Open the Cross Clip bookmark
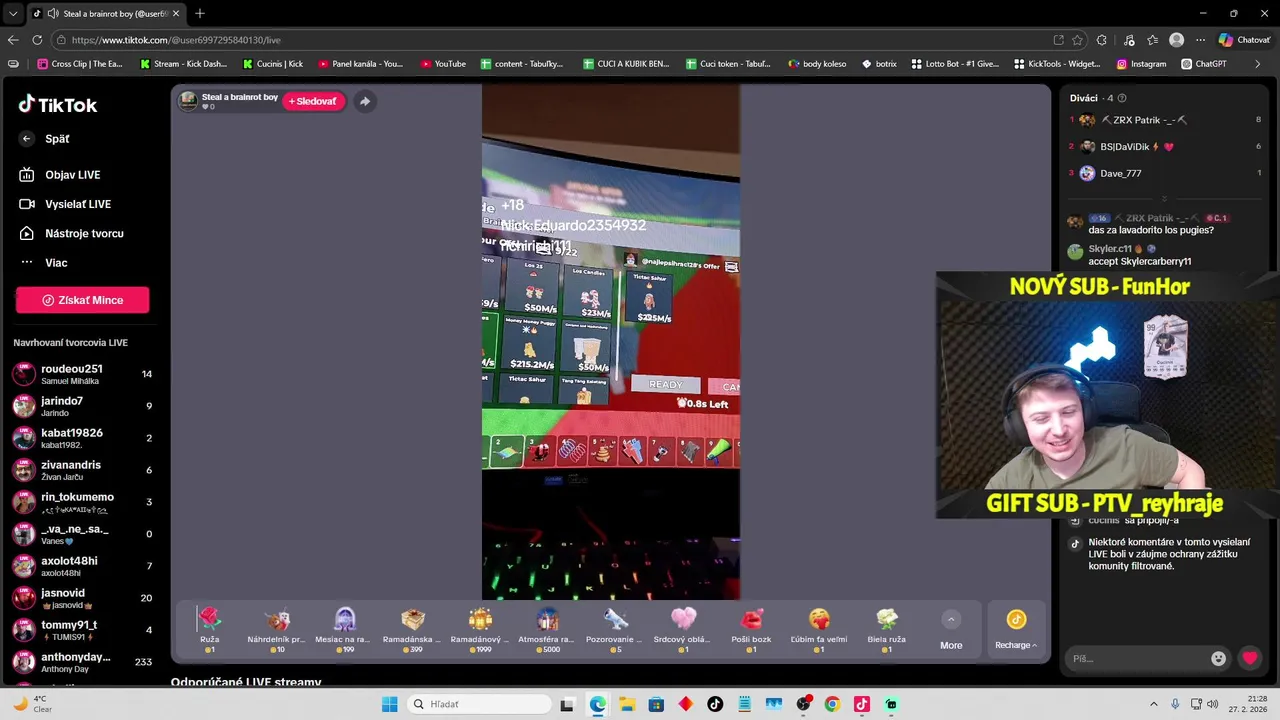The image size is (1280, 720). point(80,64)
